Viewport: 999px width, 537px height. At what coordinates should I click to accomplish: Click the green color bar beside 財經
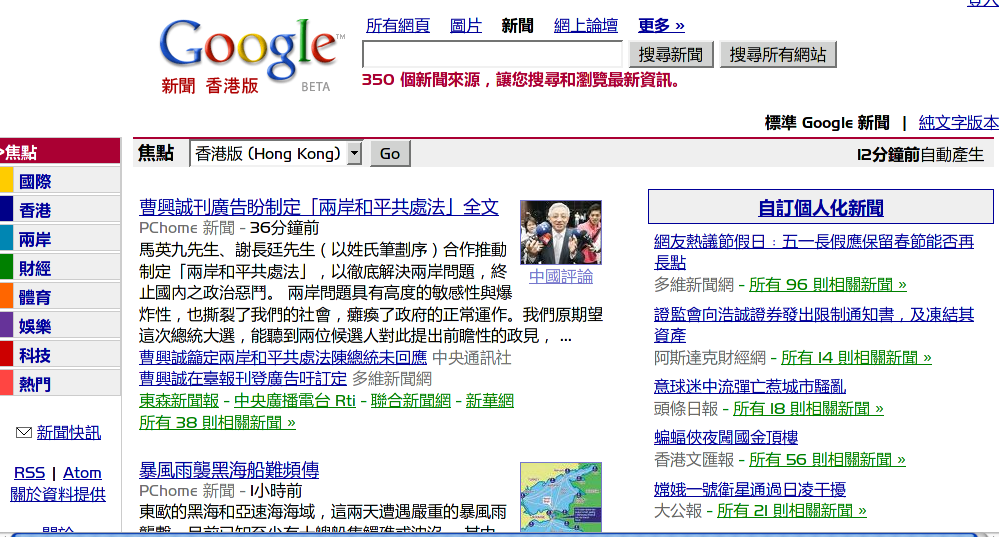tap(6, 267)
